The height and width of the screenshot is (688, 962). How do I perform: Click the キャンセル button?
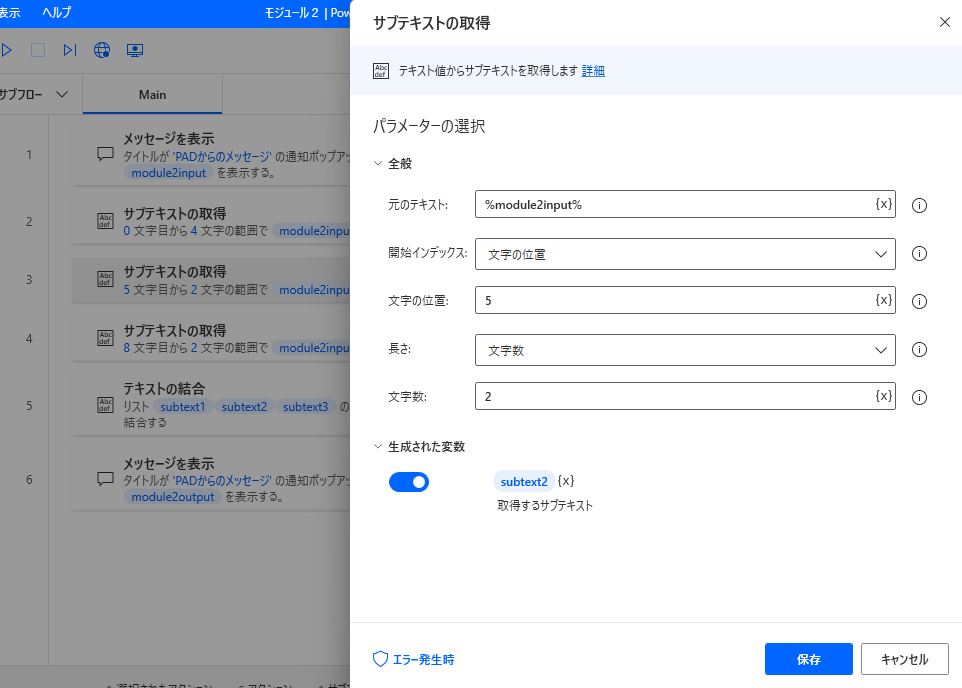pyautogui.click(x=905, y=659)
